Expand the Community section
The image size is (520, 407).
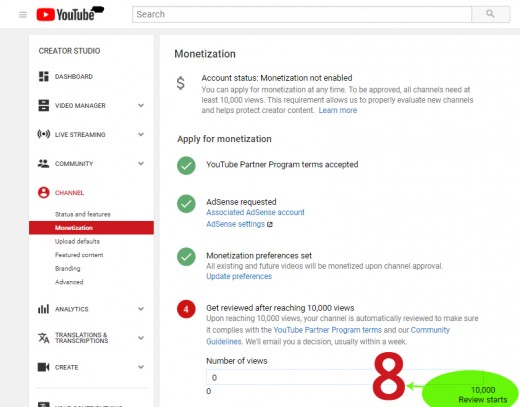coord(141,163)
